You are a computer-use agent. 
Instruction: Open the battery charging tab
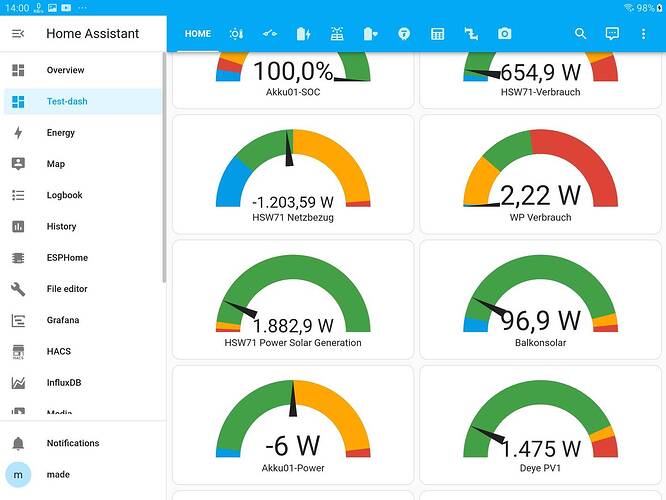(x=303, y=34)
